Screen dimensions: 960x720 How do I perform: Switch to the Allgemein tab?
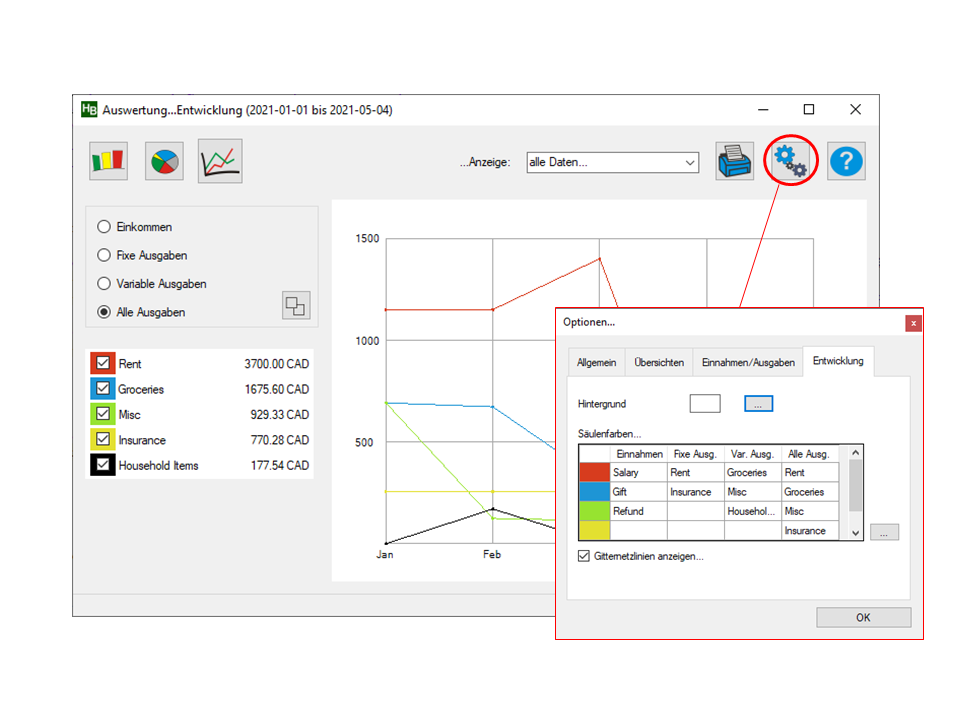tap(596, 363)
